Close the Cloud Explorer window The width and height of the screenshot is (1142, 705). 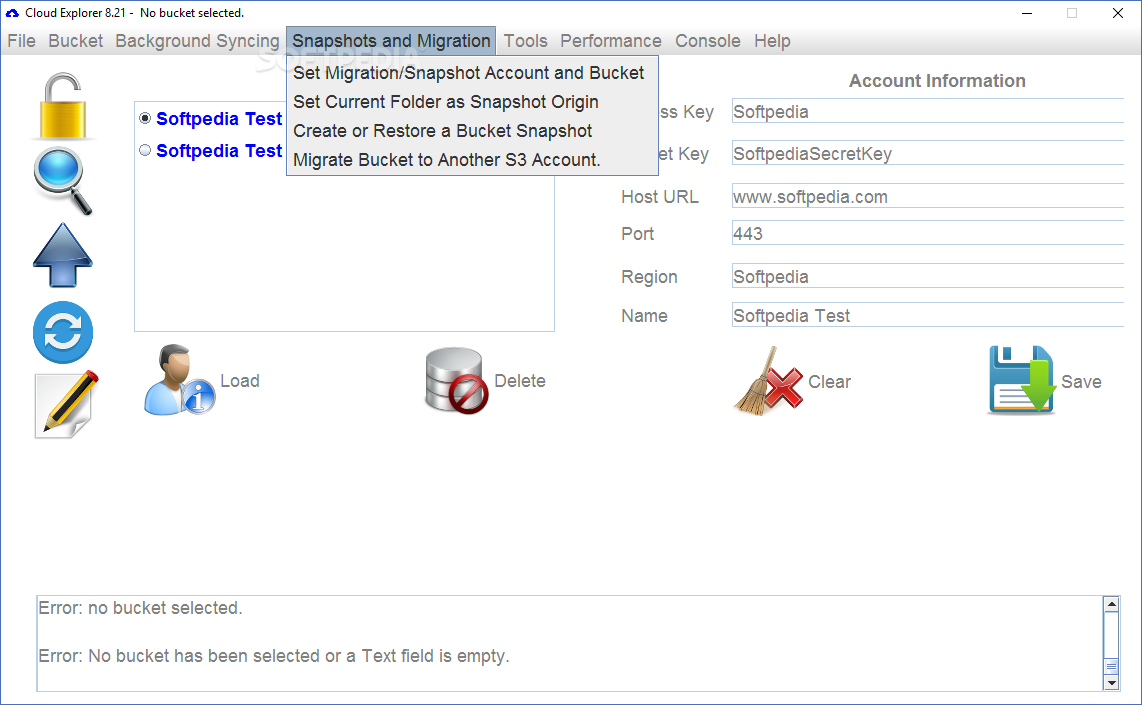(x=1117, y=13)
